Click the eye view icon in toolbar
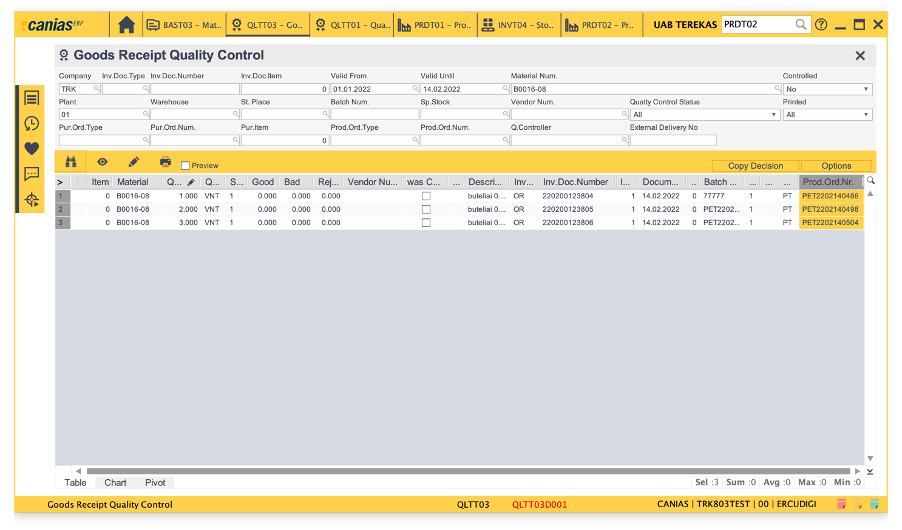 (102, 162)
